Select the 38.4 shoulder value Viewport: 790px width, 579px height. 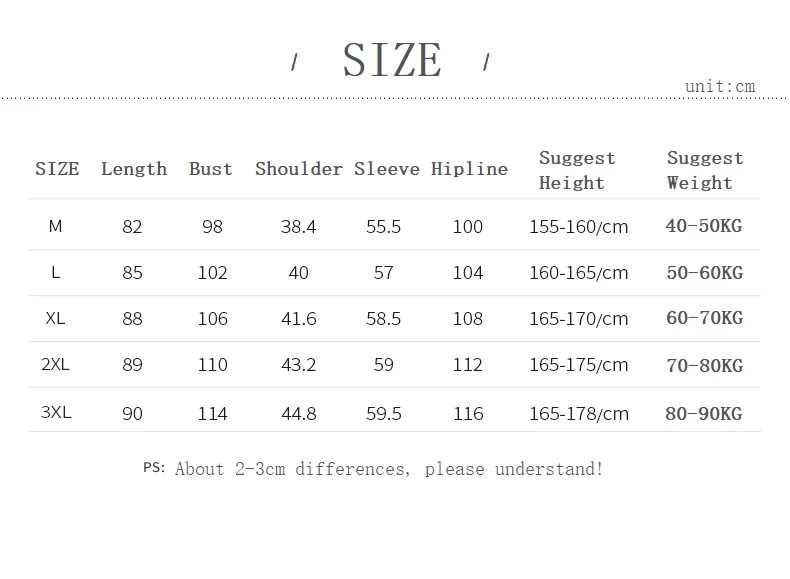(x=299, y=227)
